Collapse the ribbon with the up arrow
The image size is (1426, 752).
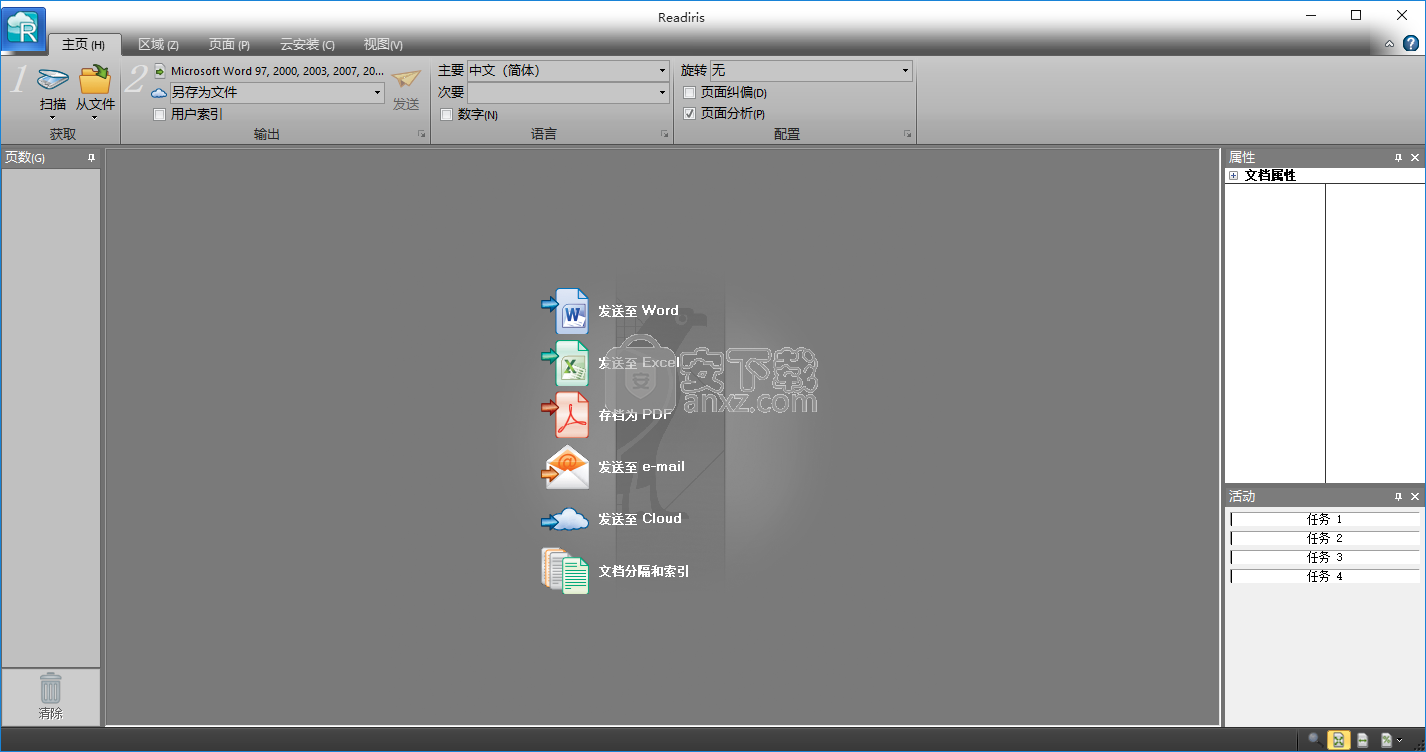1390,44
